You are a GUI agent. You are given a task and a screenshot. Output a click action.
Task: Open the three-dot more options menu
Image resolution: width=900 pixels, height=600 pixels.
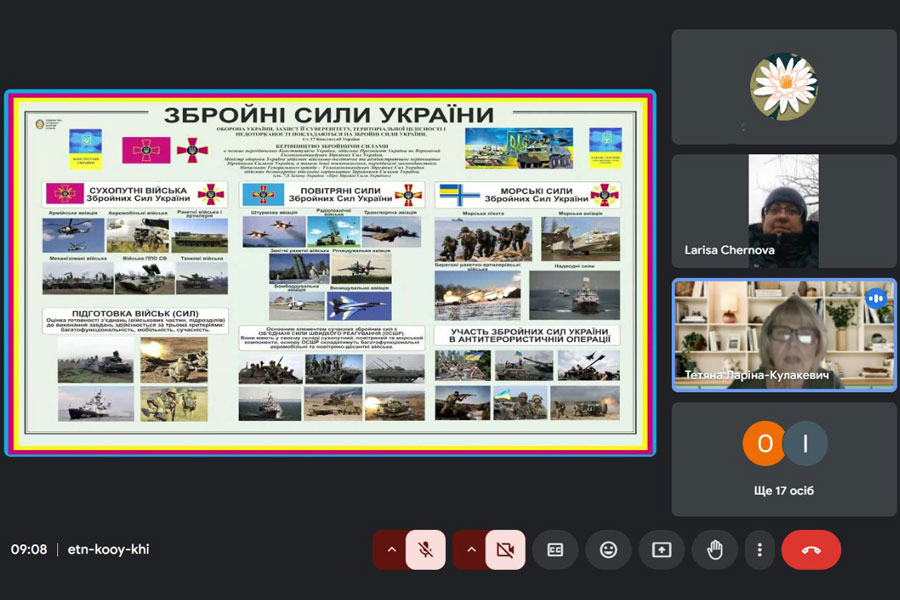[x=759, y=550]
